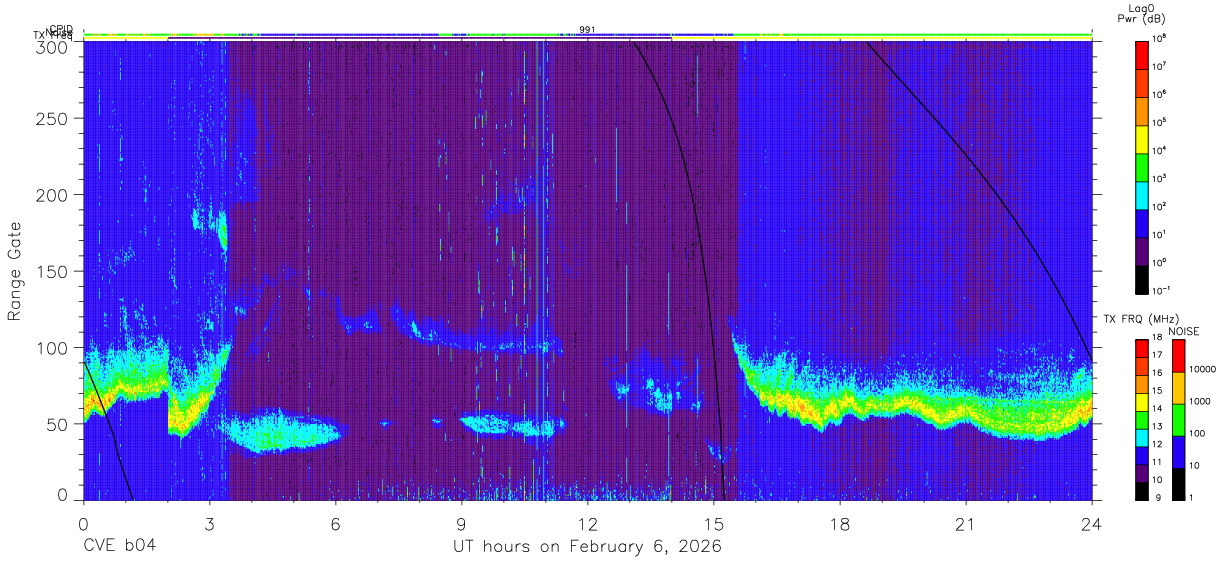
Task: Click hour '9' on the time axis
Action: [461, 523]
